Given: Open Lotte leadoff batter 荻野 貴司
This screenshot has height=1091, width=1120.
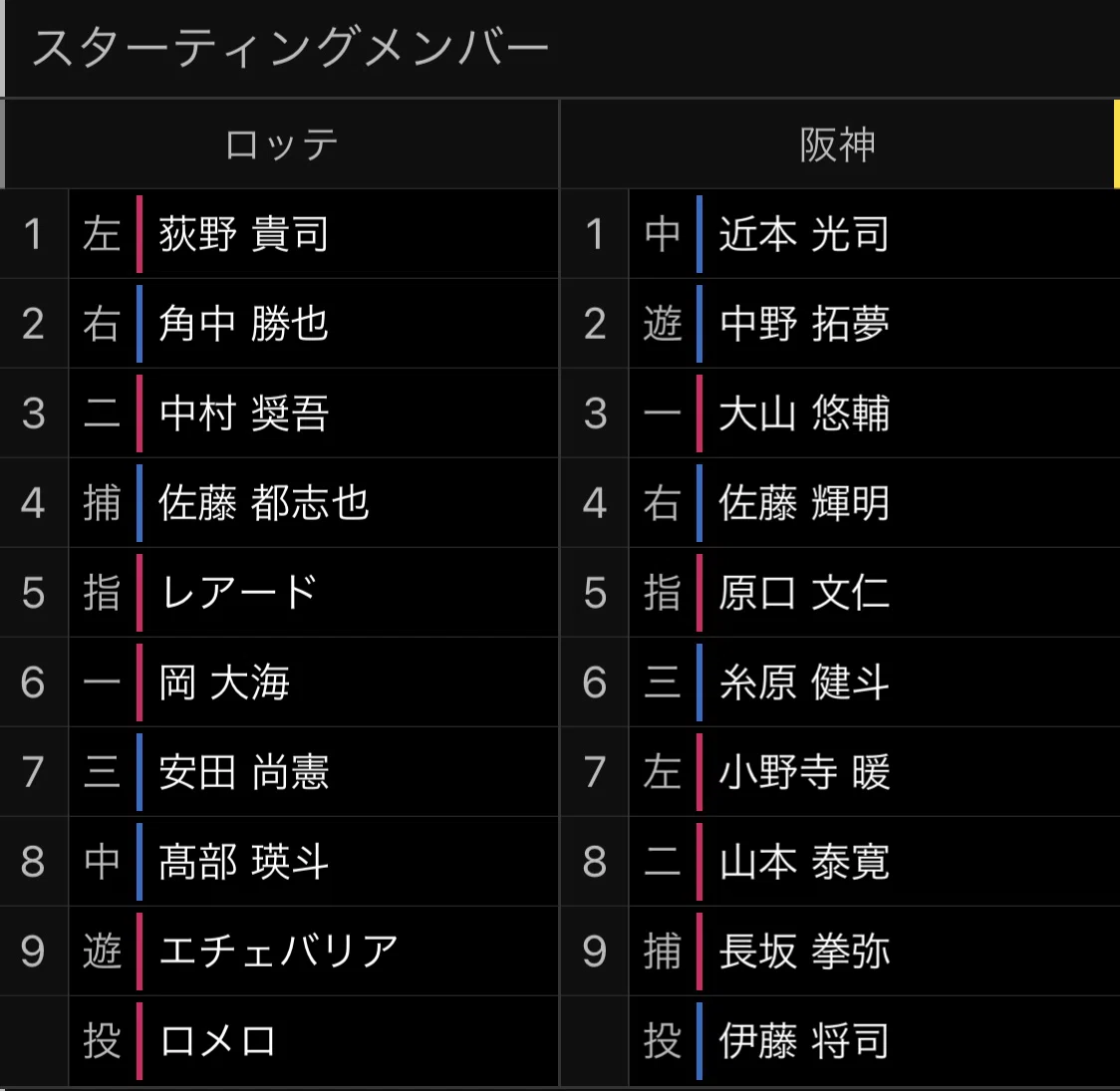Looking at the screenshot, I should tap(243, 233).
